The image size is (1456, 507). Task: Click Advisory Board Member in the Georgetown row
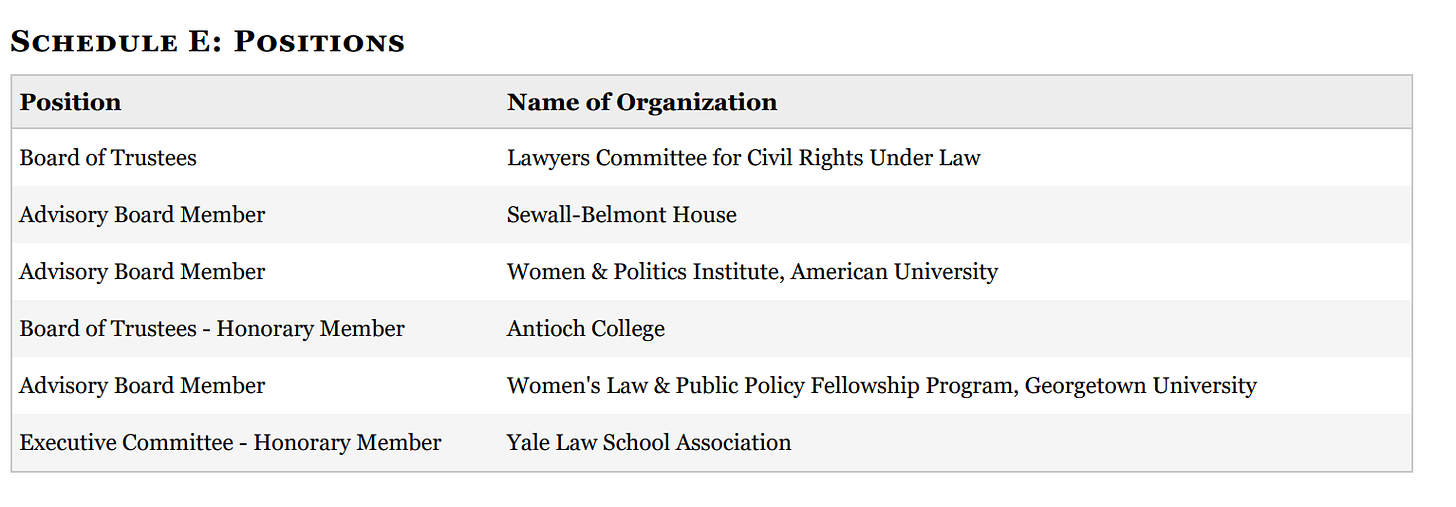pyautogui.click(x=142, y=386)
